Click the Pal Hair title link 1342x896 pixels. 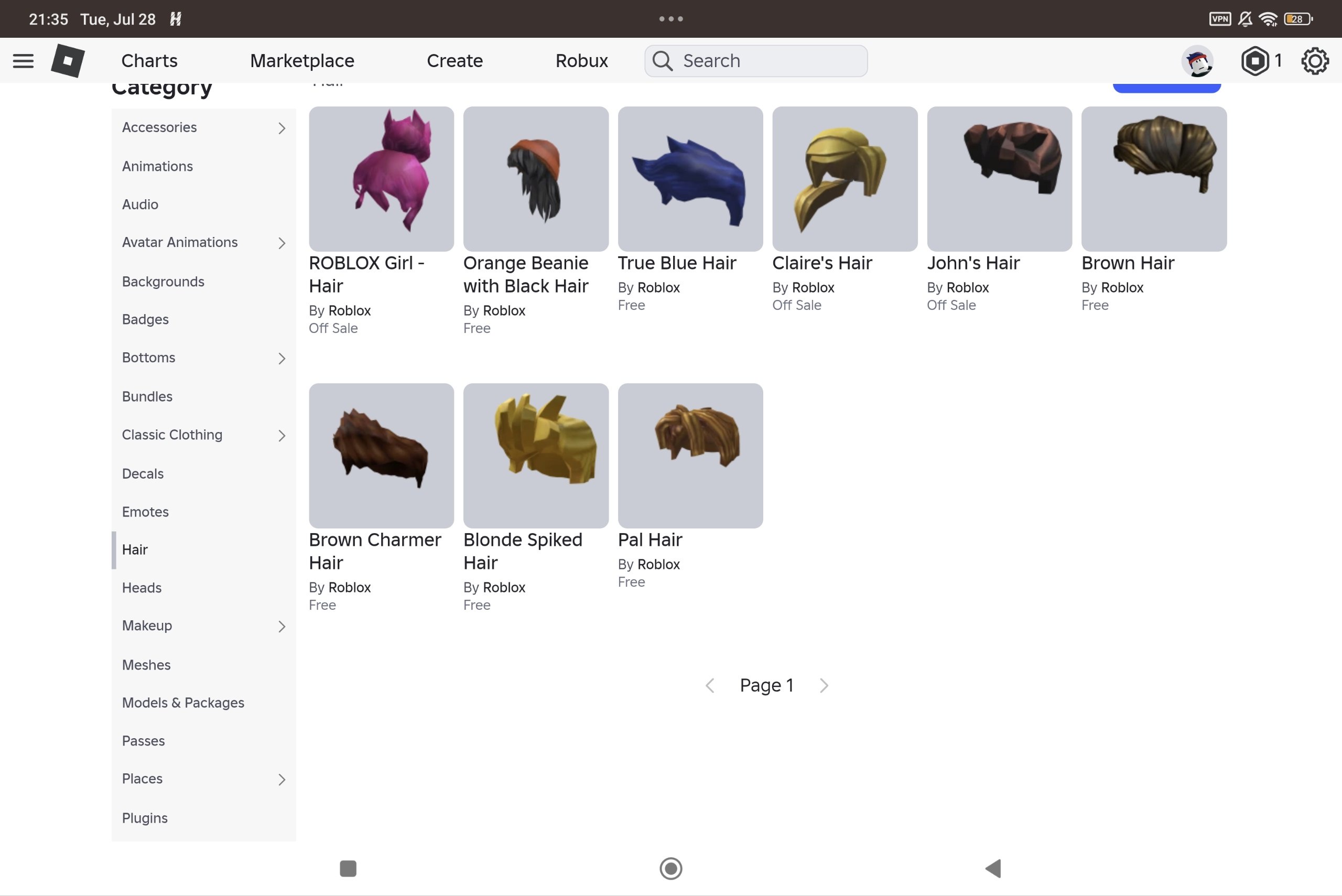point(650,540)
